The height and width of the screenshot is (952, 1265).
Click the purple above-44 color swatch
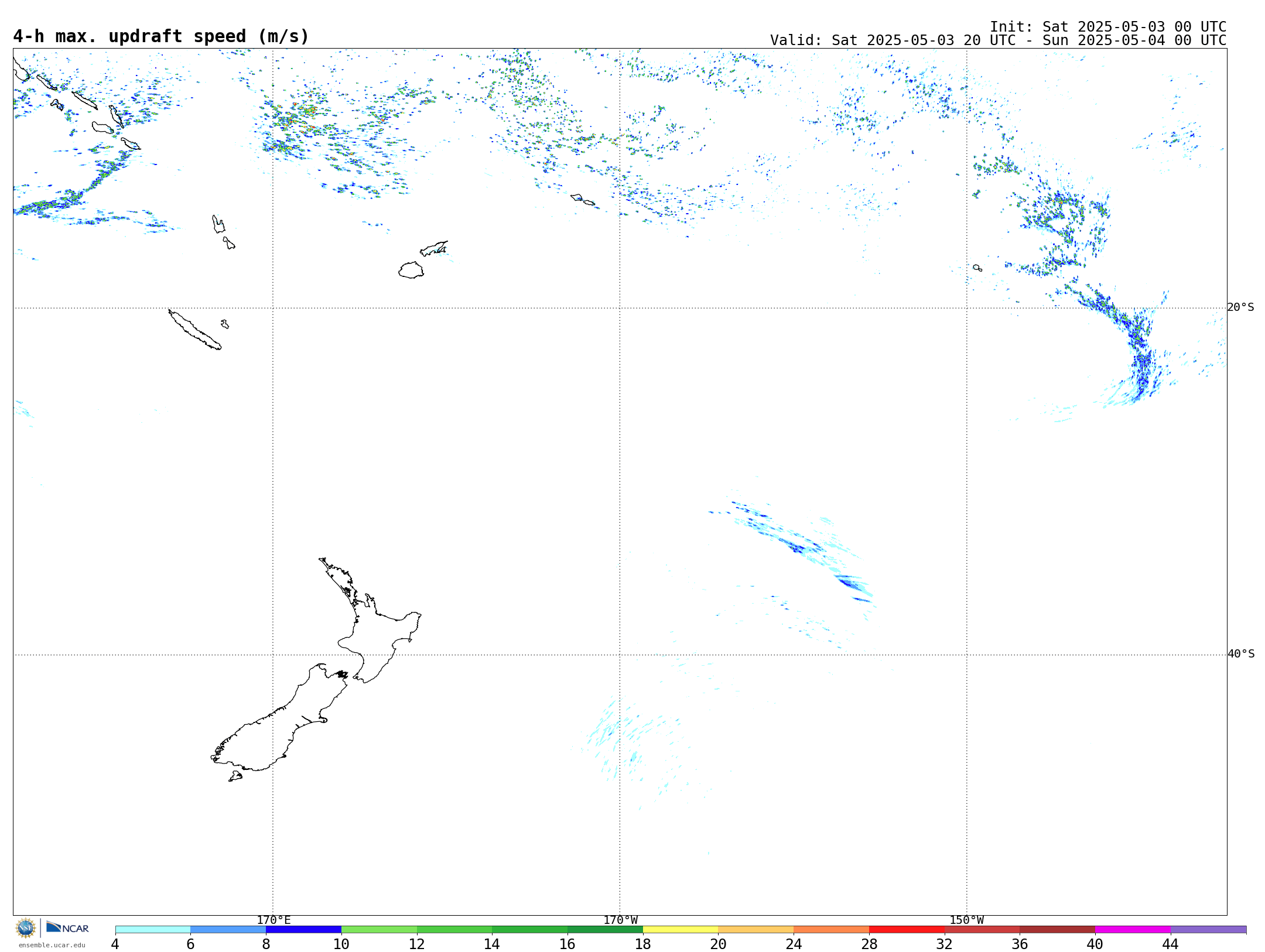click(1208, 930)
